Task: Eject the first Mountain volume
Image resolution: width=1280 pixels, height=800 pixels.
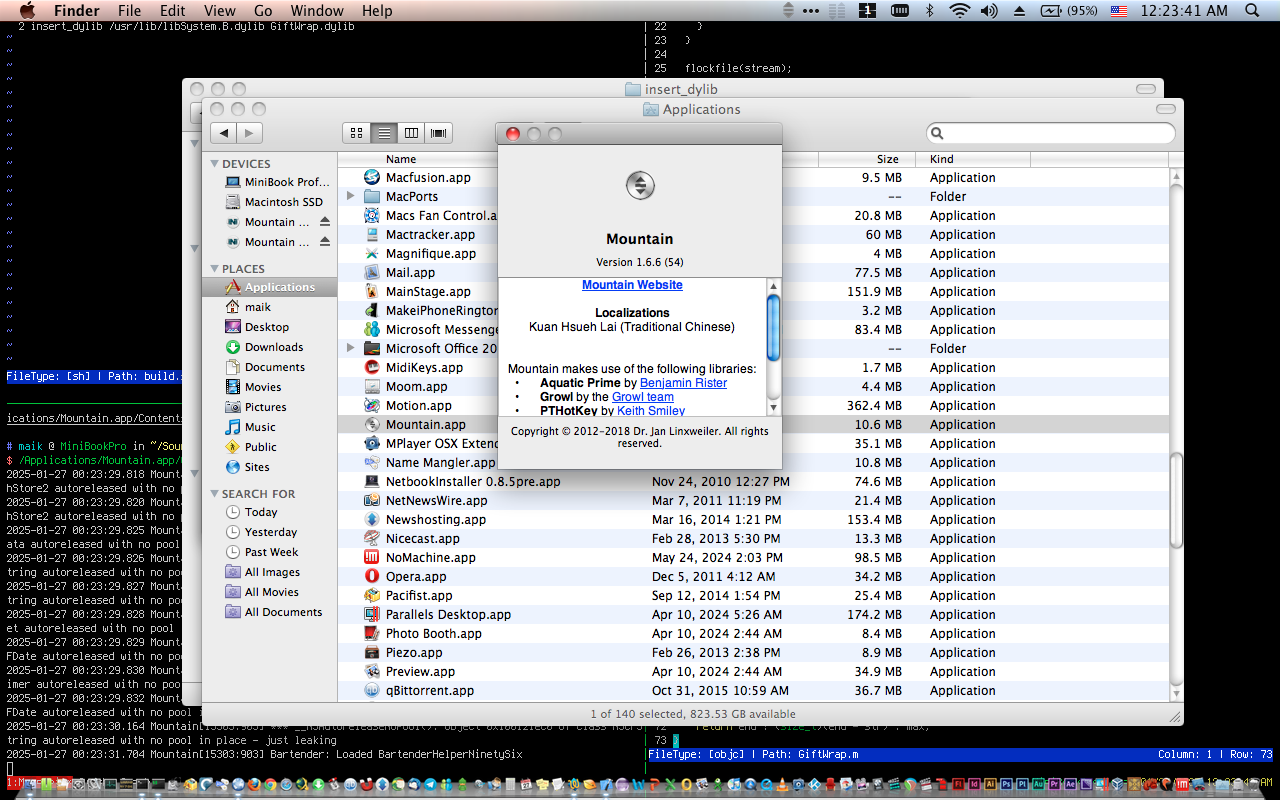Action: 325,222
